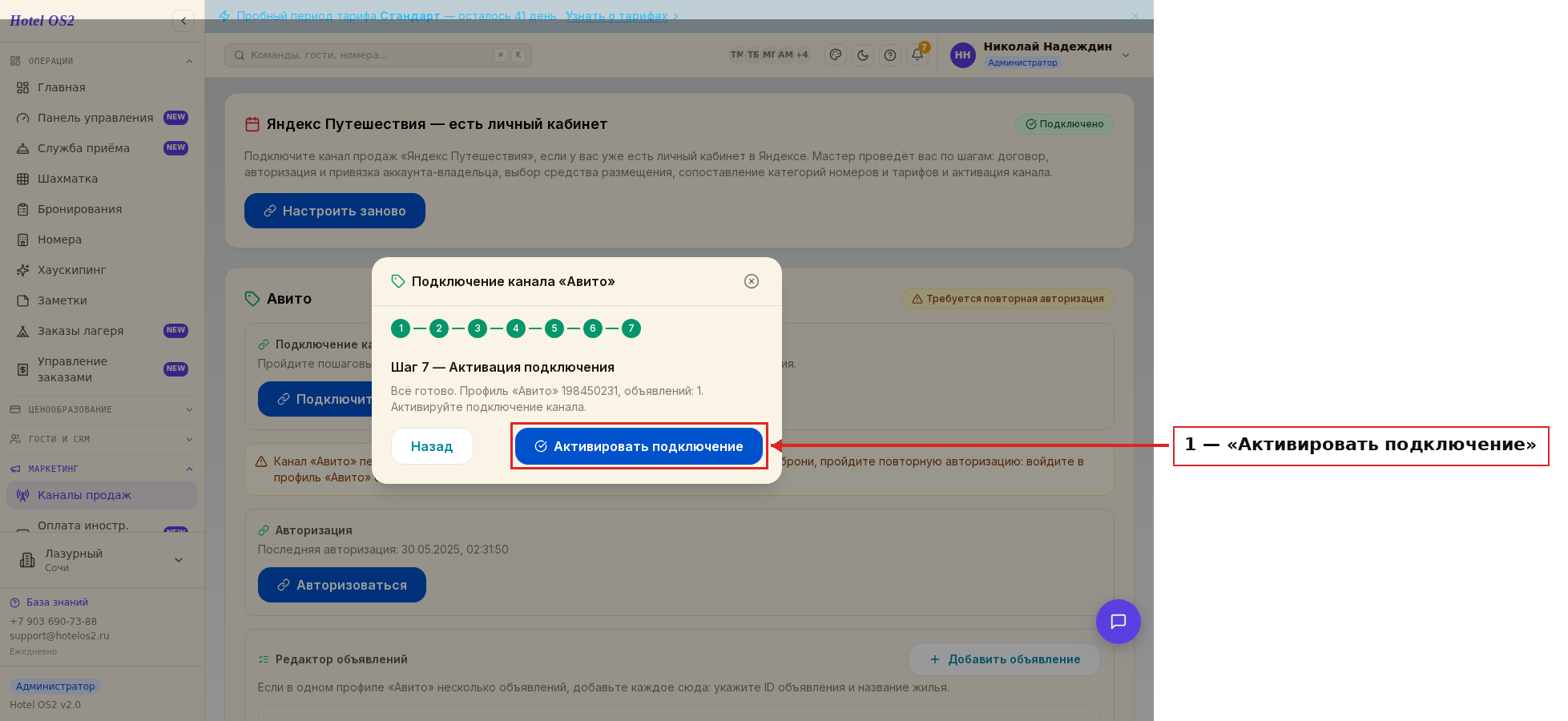Collapse the sidebar with chevron icon
The image size is (1568, 721).
point(183,21)
